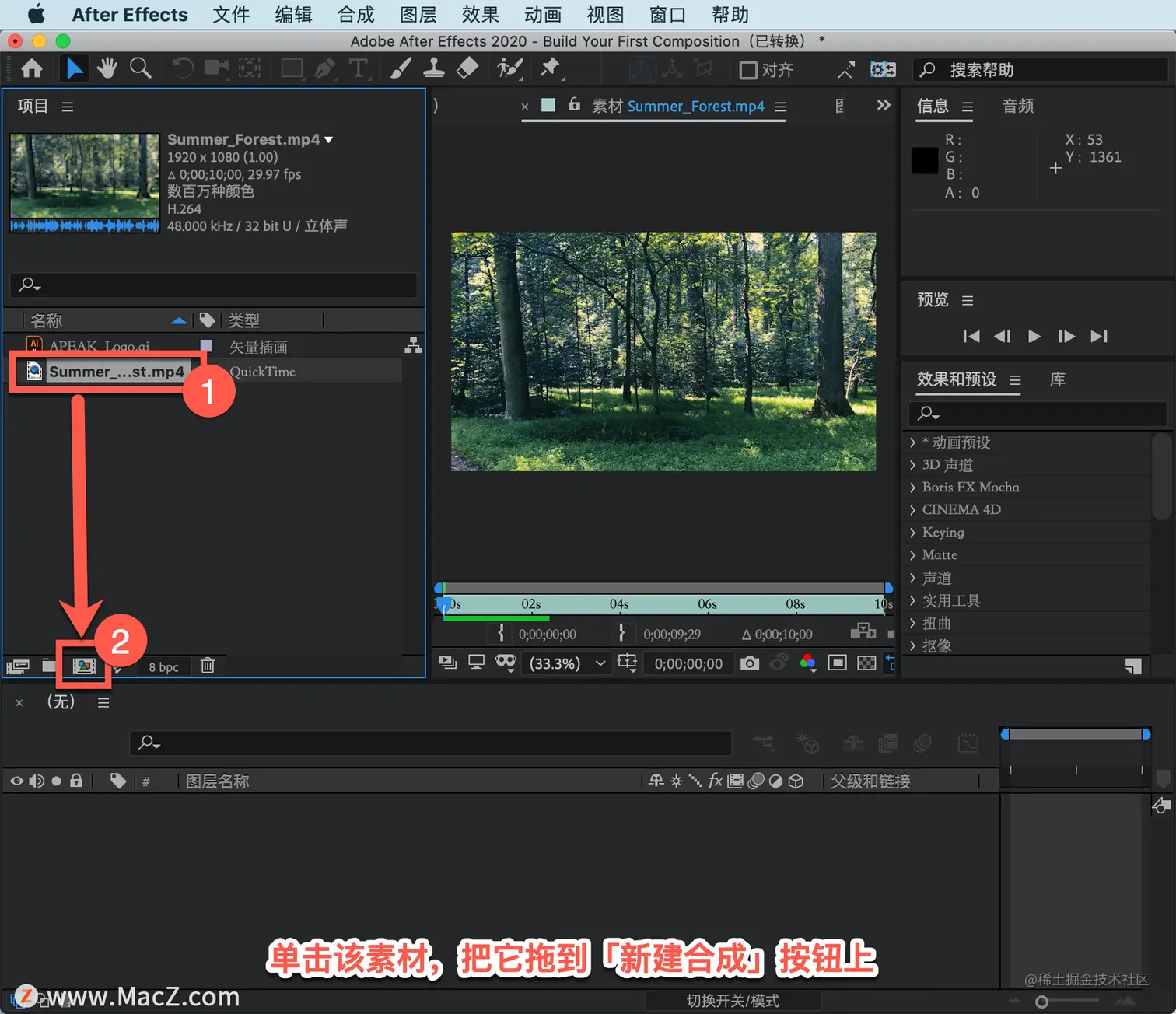Image resolution: width=1176 pixels, height=1014 pixels.
Task: Click the Interpret Footage icon
Action: 18,666
